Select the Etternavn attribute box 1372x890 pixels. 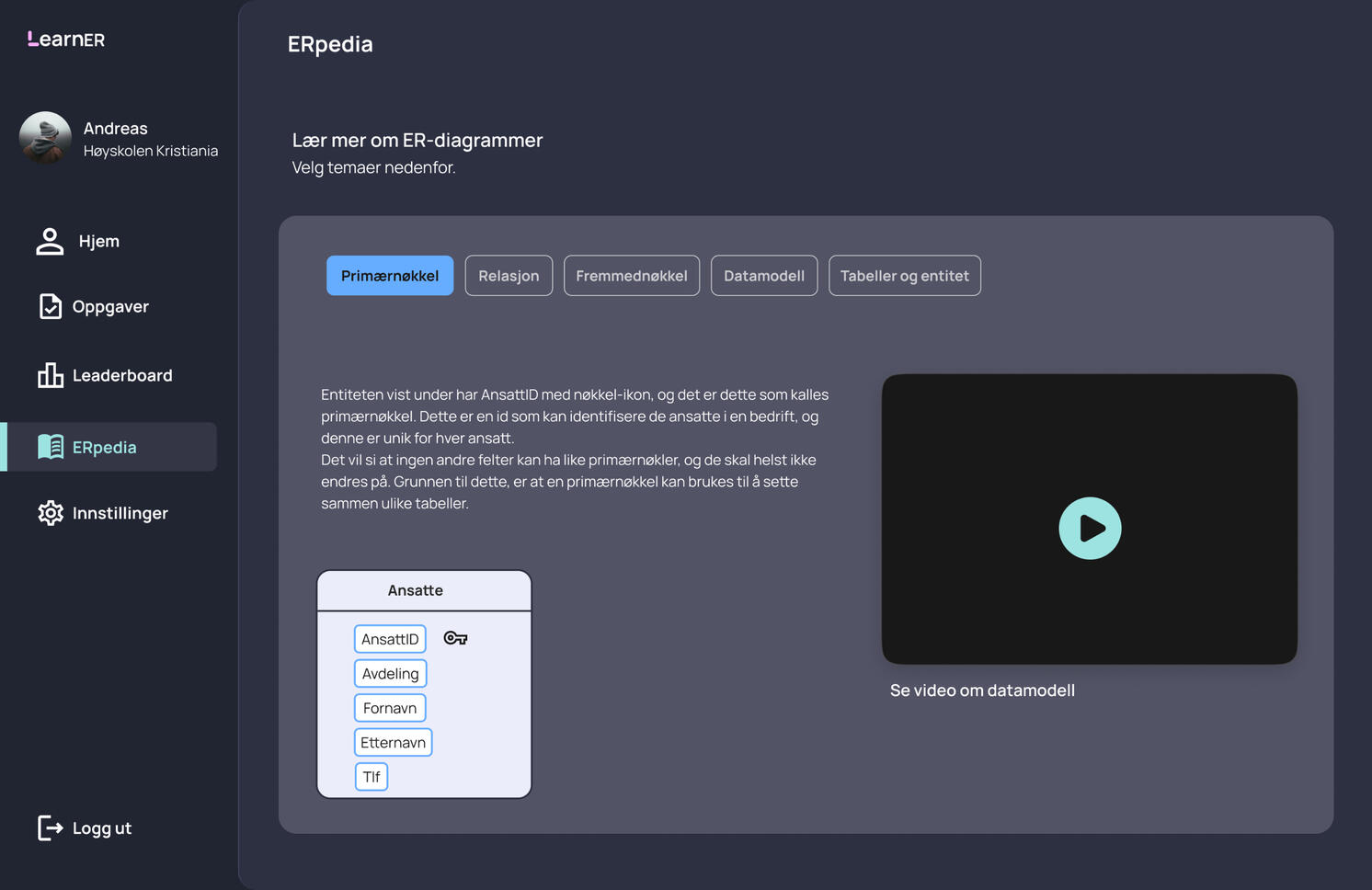coord(393,743)
